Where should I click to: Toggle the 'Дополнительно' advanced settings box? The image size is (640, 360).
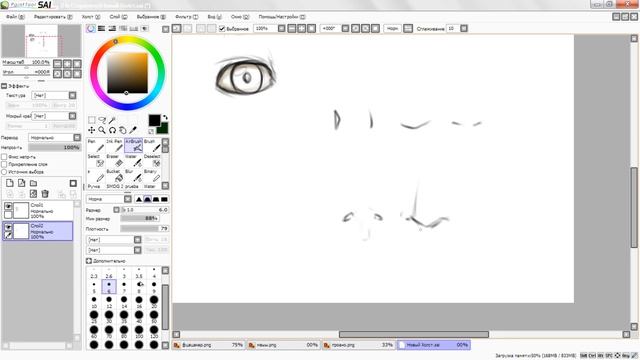click(x=89, y=260)
